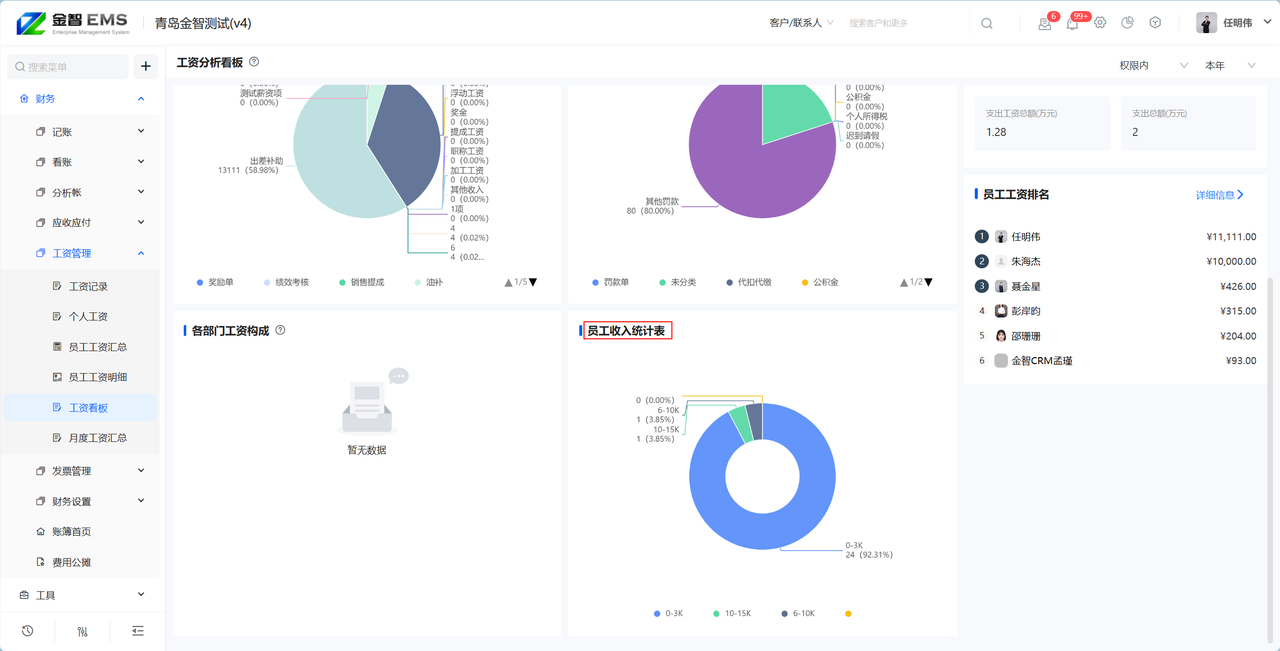Collapse the 财务 menu section
1280x651 pixels.
coord(141,99)
